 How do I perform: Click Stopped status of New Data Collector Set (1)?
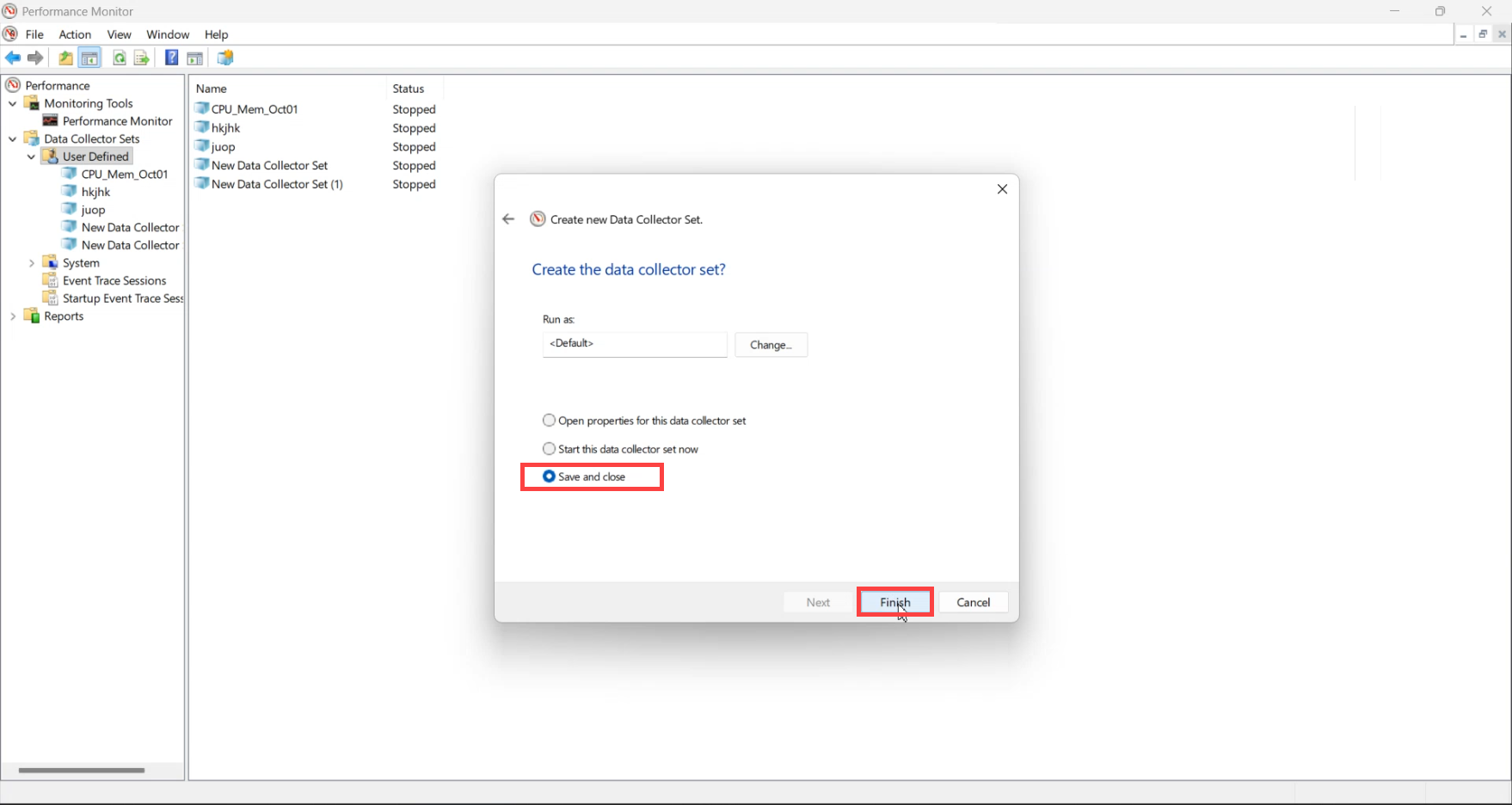tap(414, 184)
